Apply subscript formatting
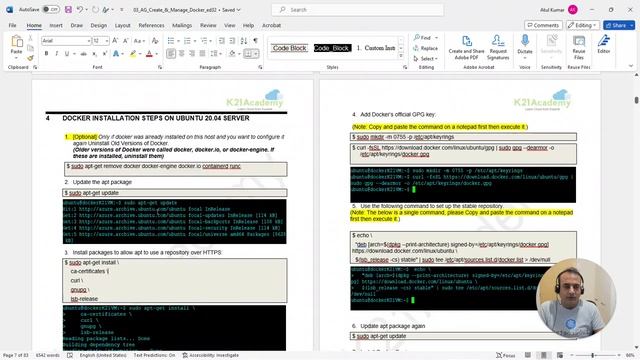This screenshot has height=360, width=640. click(94, 53)
